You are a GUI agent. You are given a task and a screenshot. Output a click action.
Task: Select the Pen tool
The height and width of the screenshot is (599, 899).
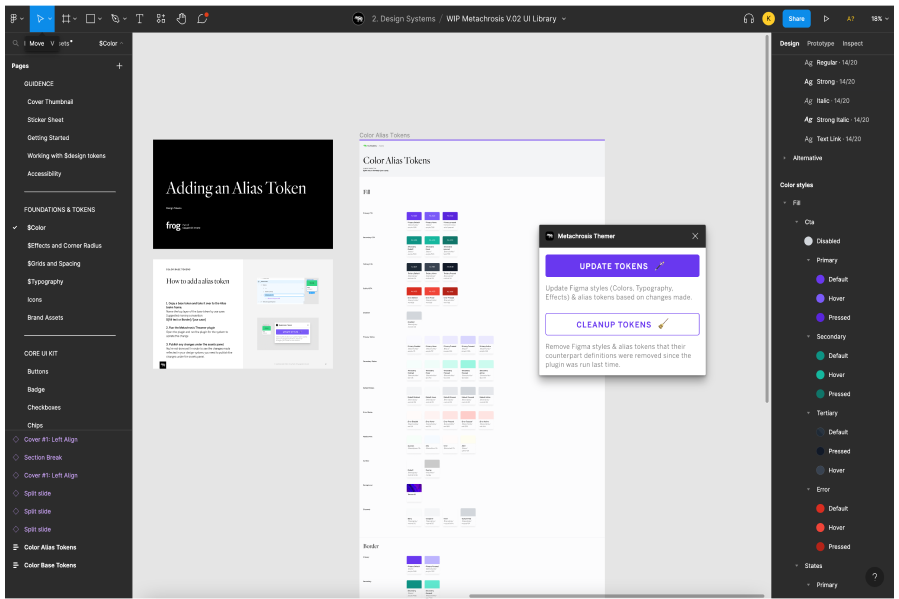coord(115,18)
